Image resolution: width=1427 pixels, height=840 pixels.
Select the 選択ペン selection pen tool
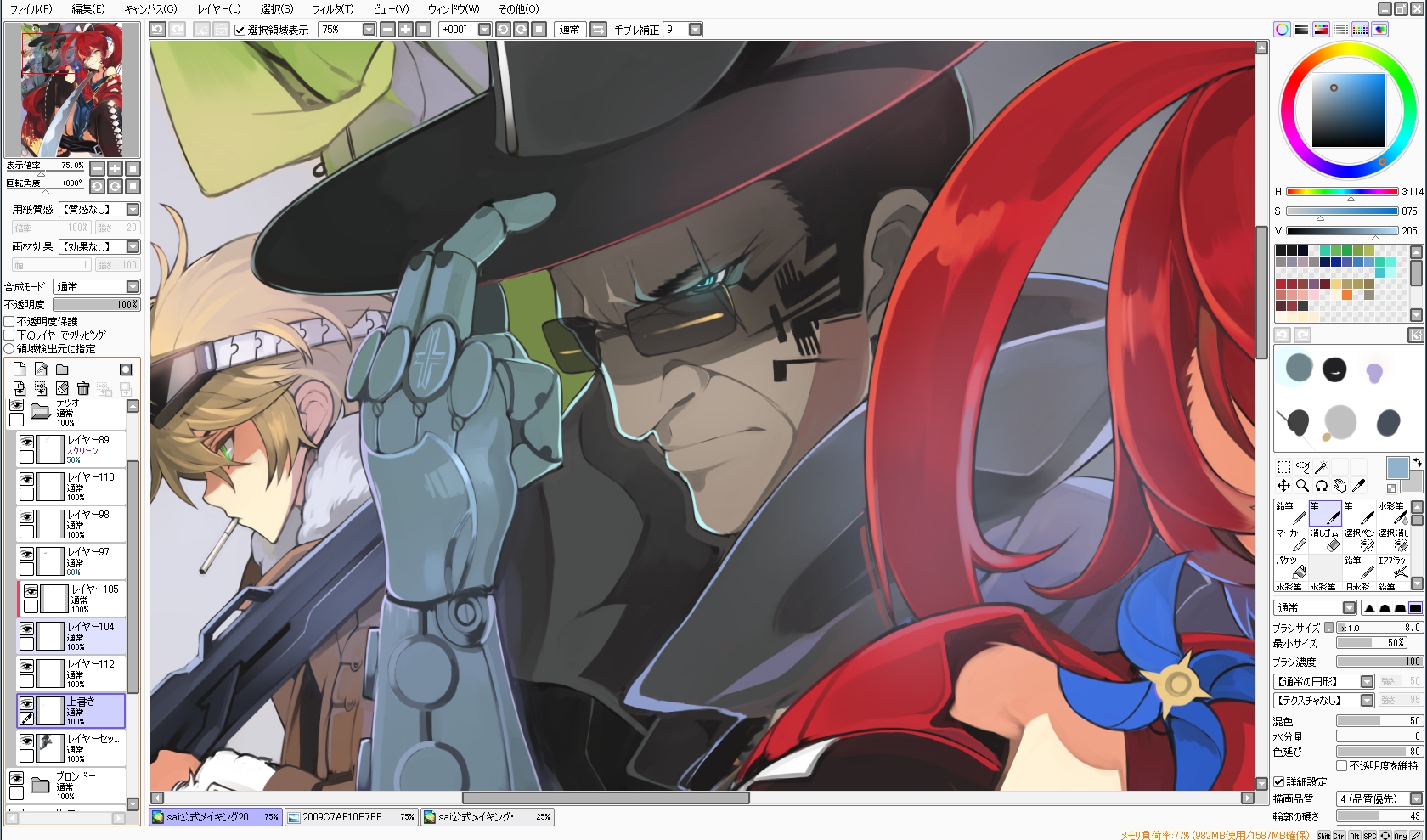click(x=1359, y=540)
